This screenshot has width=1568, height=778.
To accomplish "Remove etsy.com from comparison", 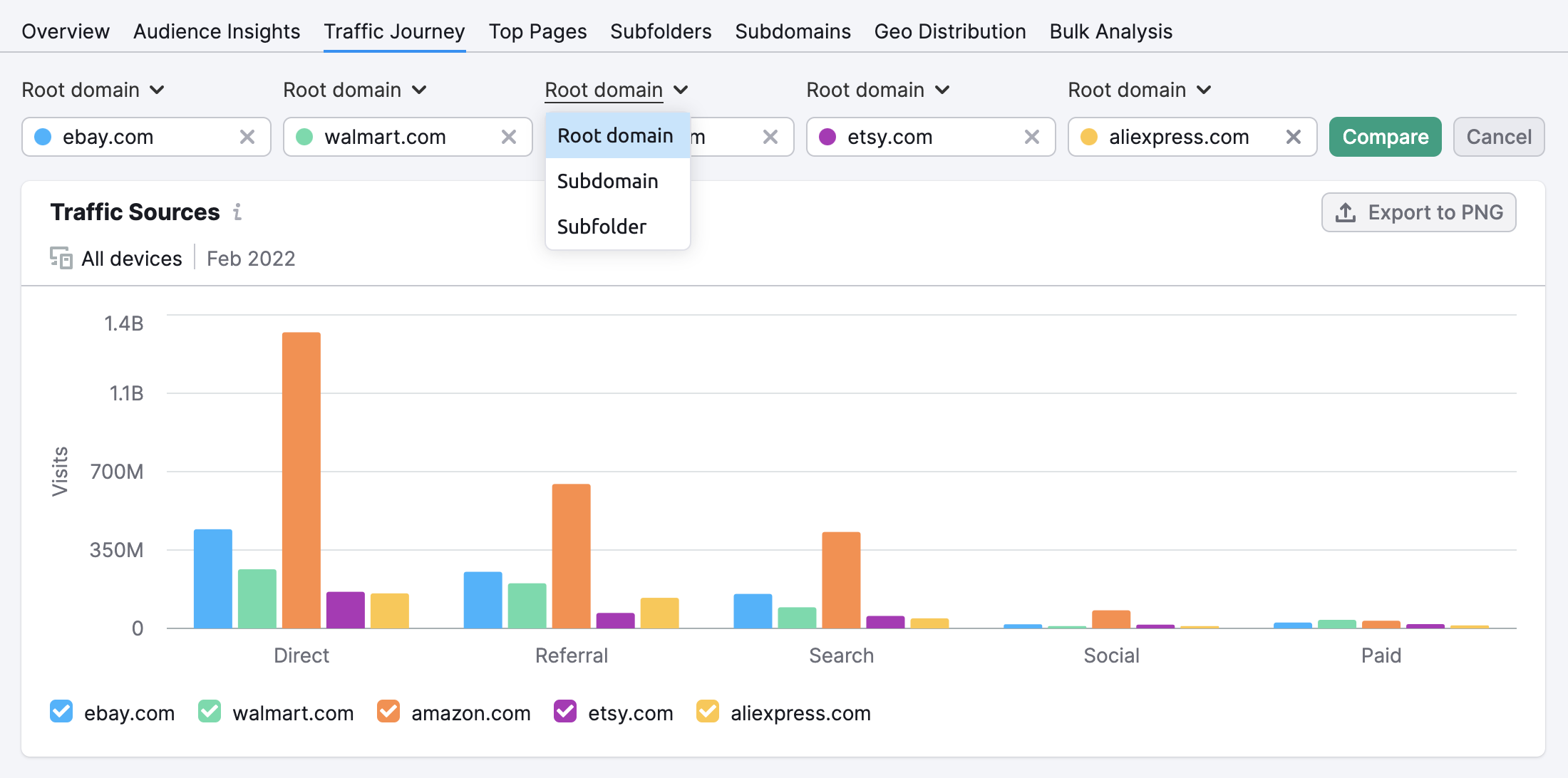I will [x=1032, y=137].
